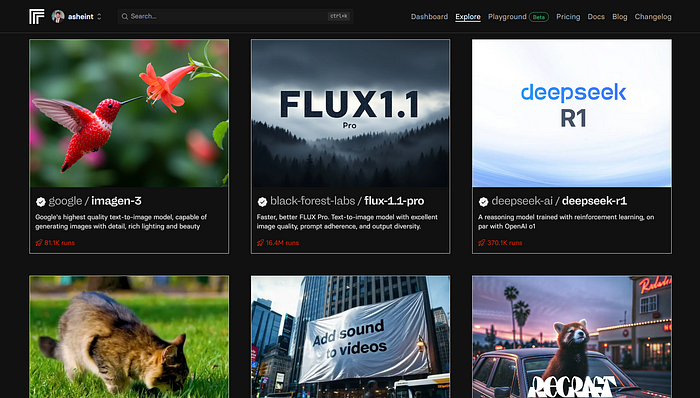The height and width of the screenshot is (398, 700).
Task: Click the Replicate logo icon
Action: (x=37, y=17)
